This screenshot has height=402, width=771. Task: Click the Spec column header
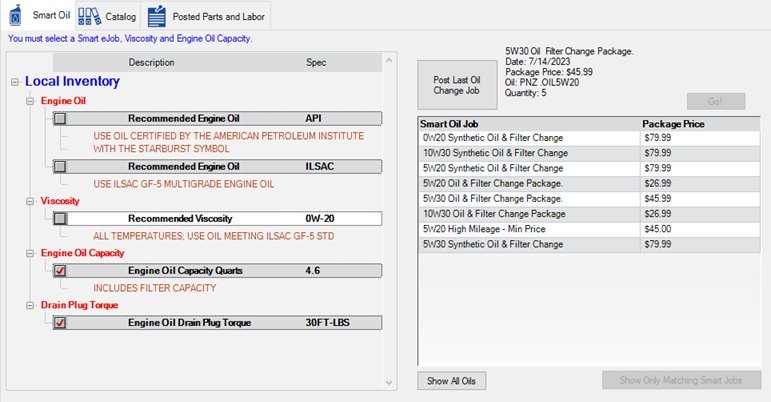pyautogui.click(x=316, y=62)
